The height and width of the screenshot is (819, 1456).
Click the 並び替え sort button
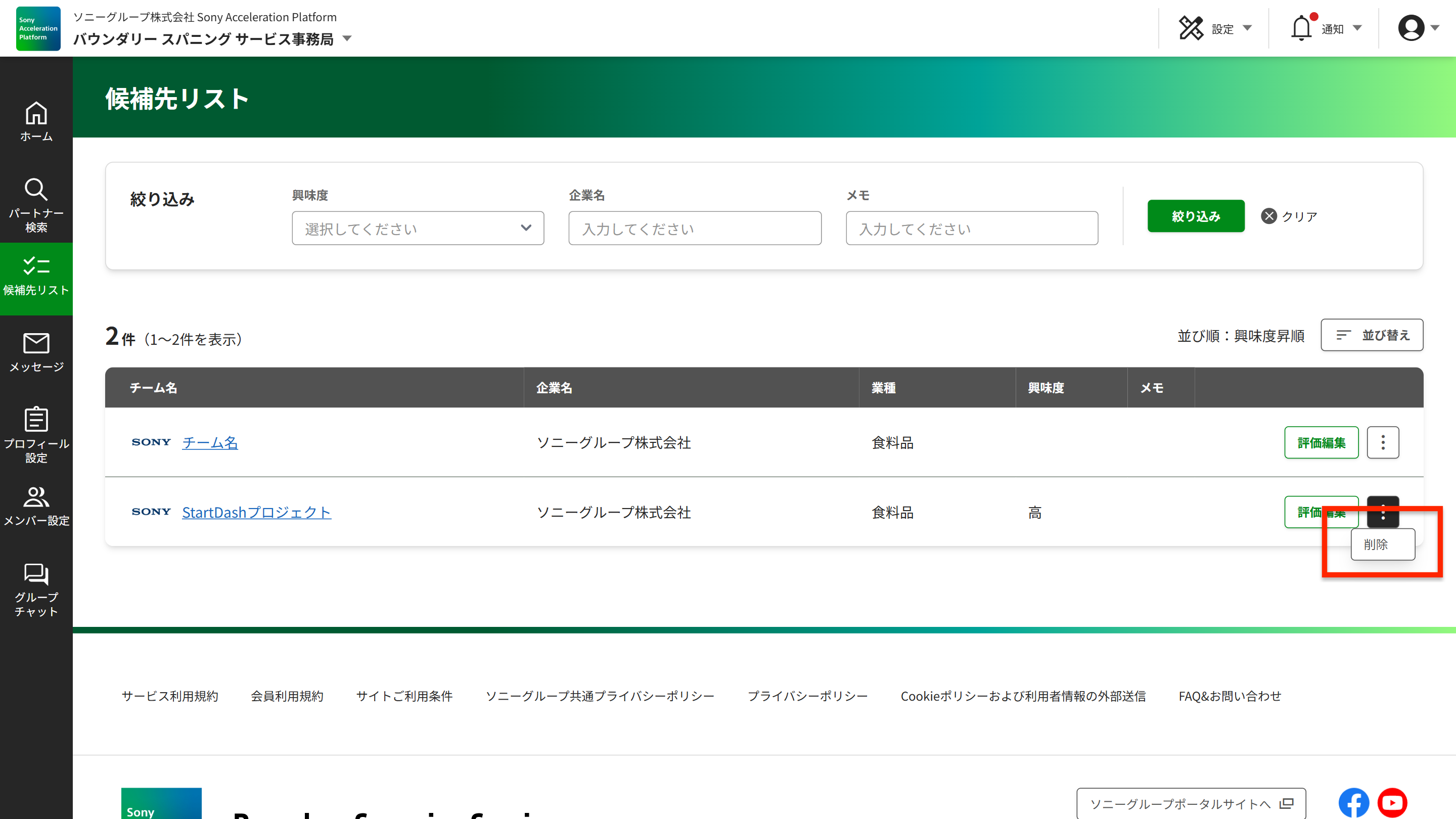tap(1372, 335)
